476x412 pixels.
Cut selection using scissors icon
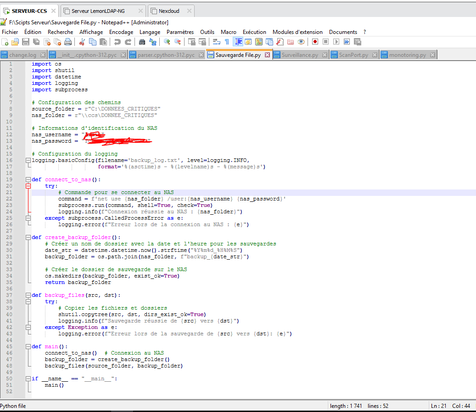(82, 42)
